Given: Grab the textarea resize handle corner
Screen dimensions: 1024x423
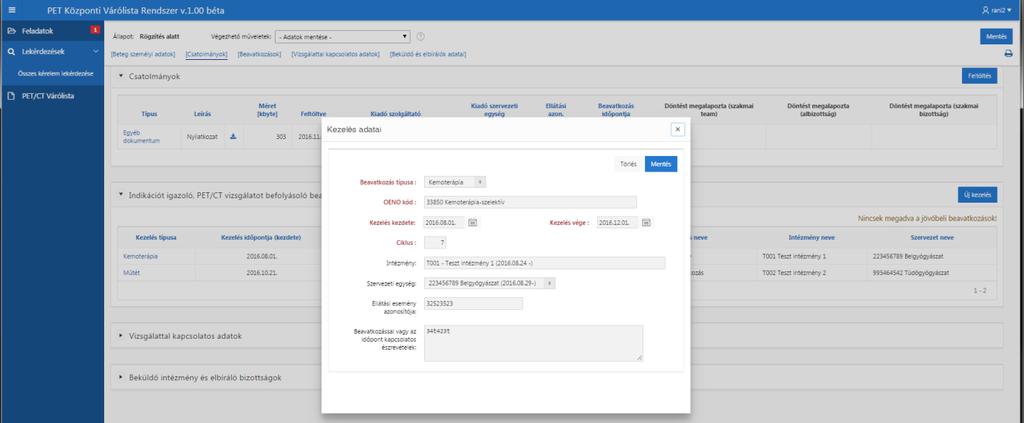Looking at the screenshot, I should (x=639, y=358).
